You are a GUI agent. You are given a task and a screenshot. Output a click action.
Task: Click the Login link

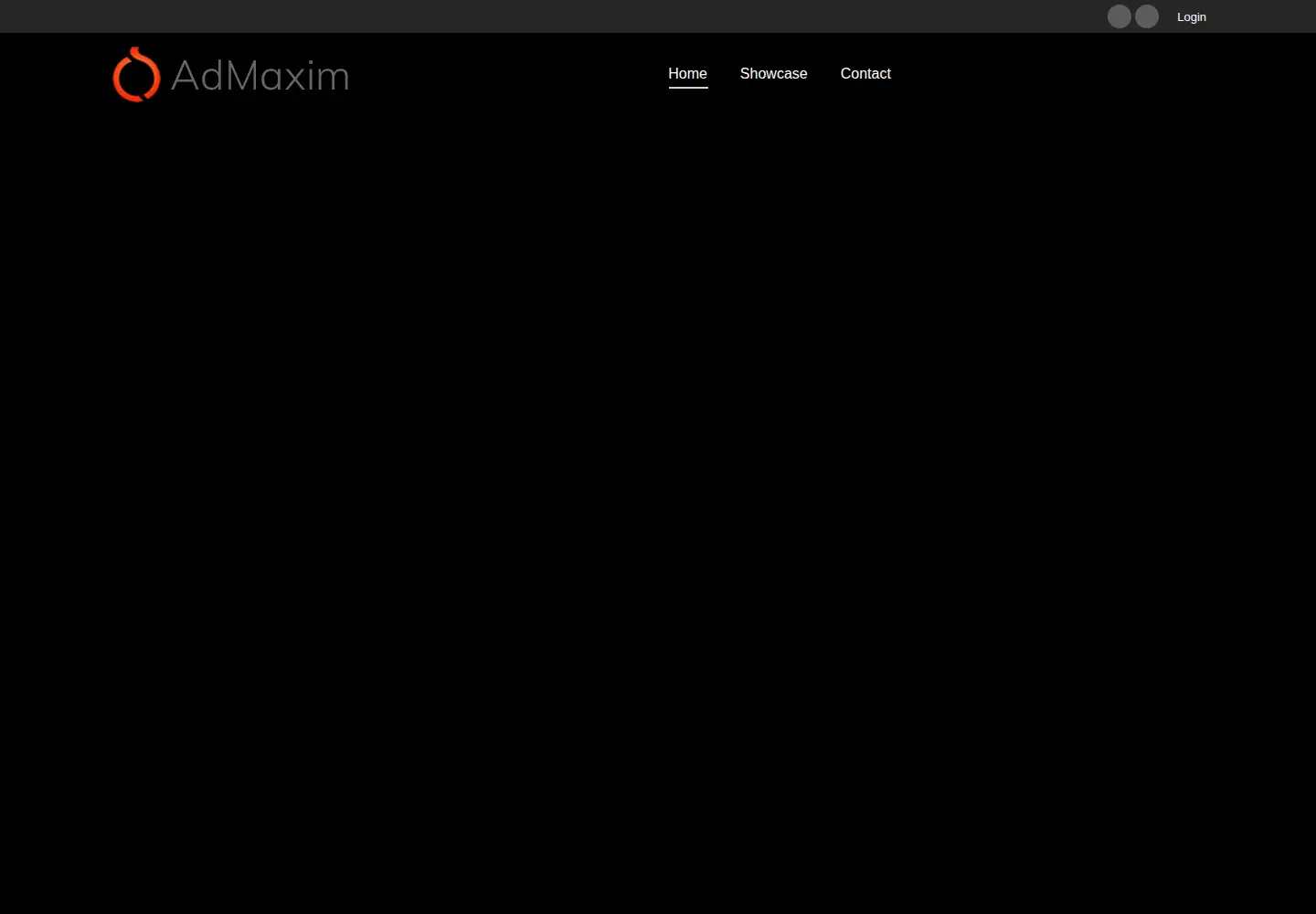click(1192, 16)
